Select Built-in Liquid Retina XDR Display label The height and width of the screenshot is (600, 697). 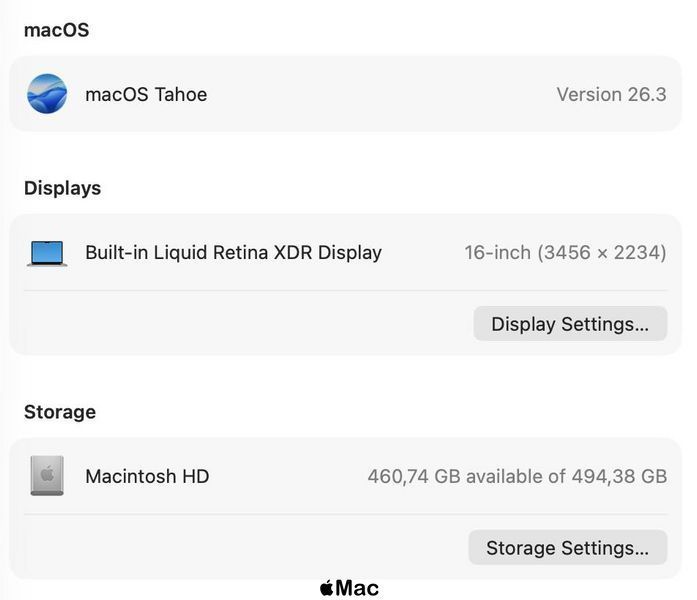pyautogui.click(x=233, y=252)
